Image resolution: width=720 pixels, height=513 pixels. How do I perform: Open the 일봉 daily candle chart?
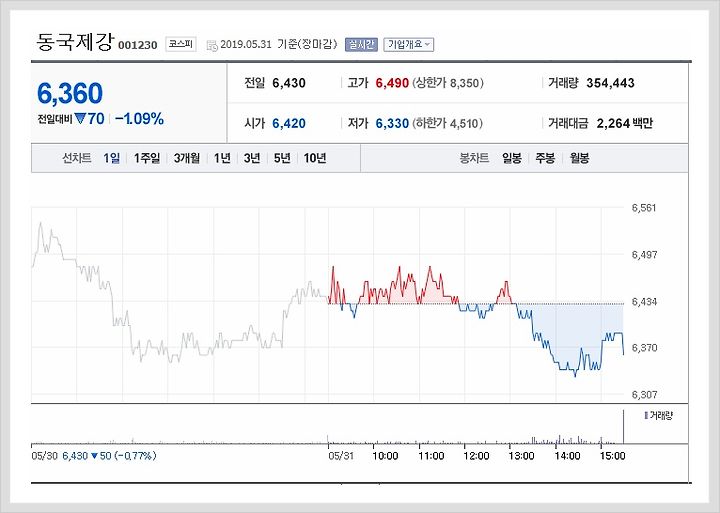pos(512,158)
